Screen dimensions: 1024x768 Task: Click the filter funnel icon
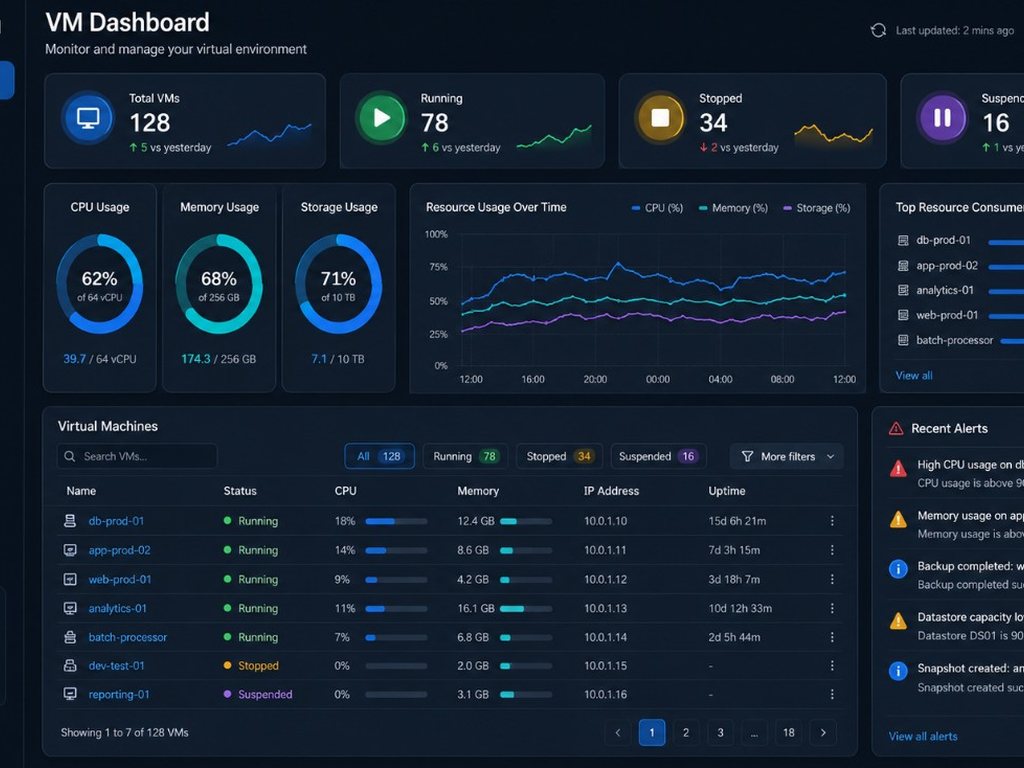coord(748,456)
